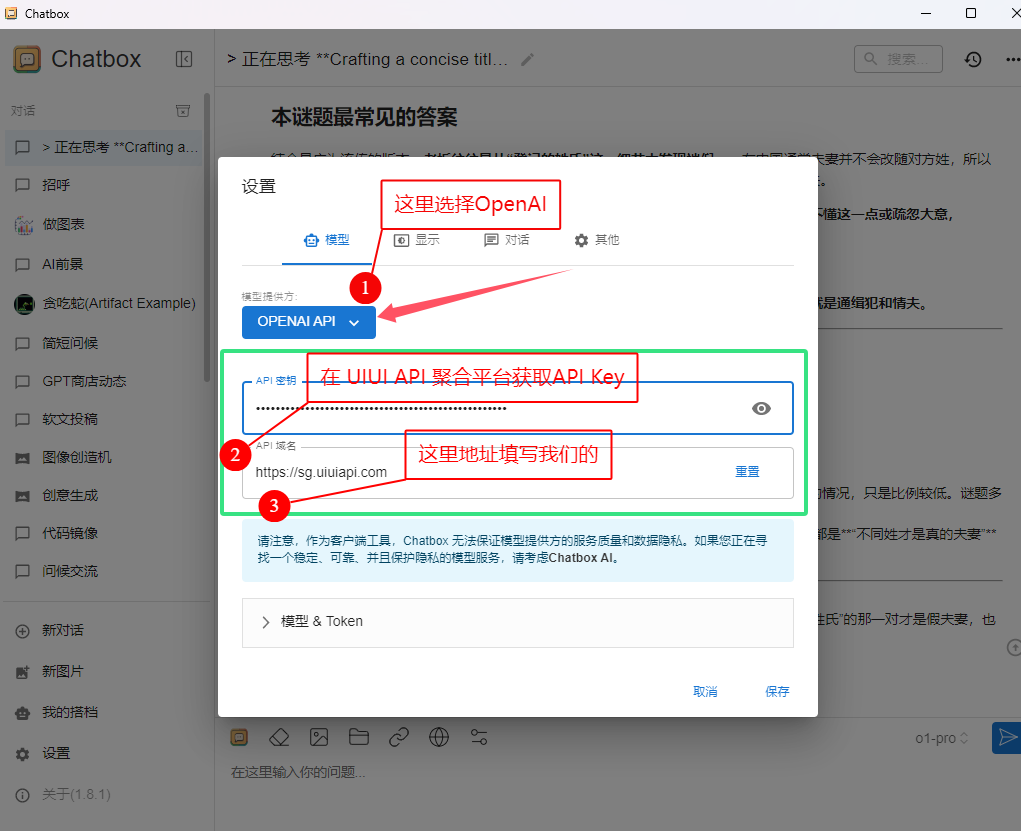Click the API 密钥 password field

coord(518,408)
